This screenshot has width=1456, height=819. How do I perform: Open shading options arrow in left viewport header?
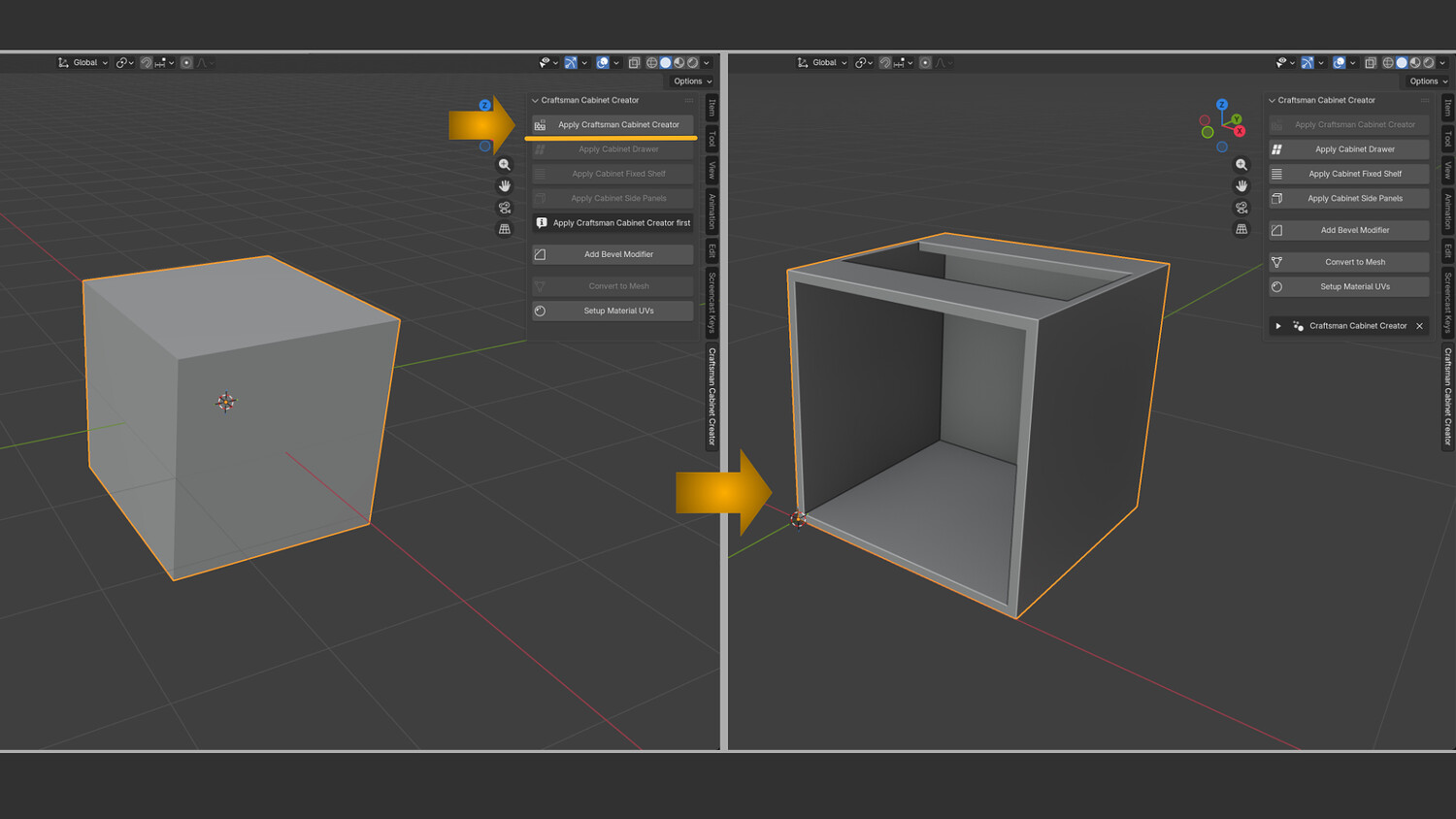pos(707,63)
